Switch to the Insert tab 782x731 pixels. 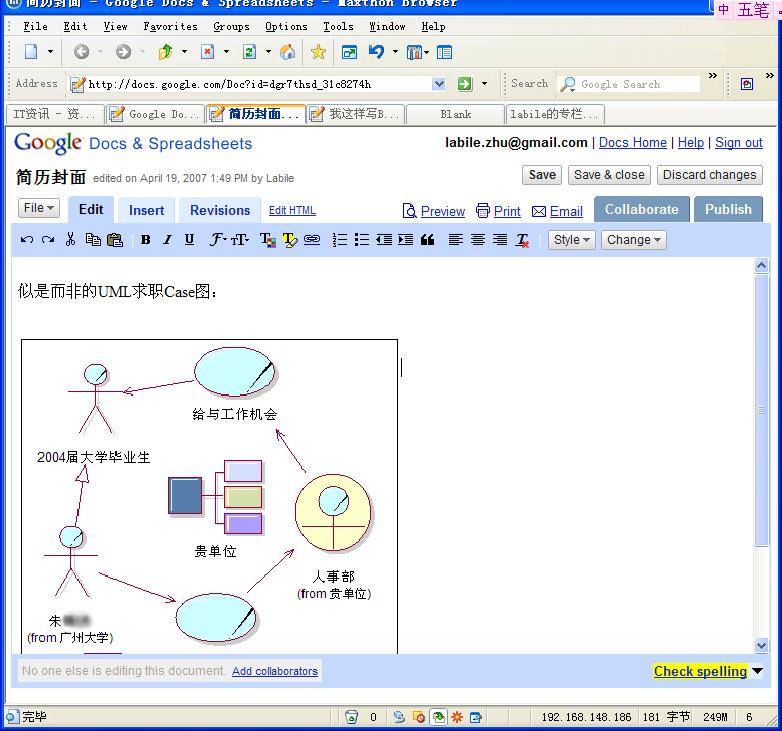(146, 210)
